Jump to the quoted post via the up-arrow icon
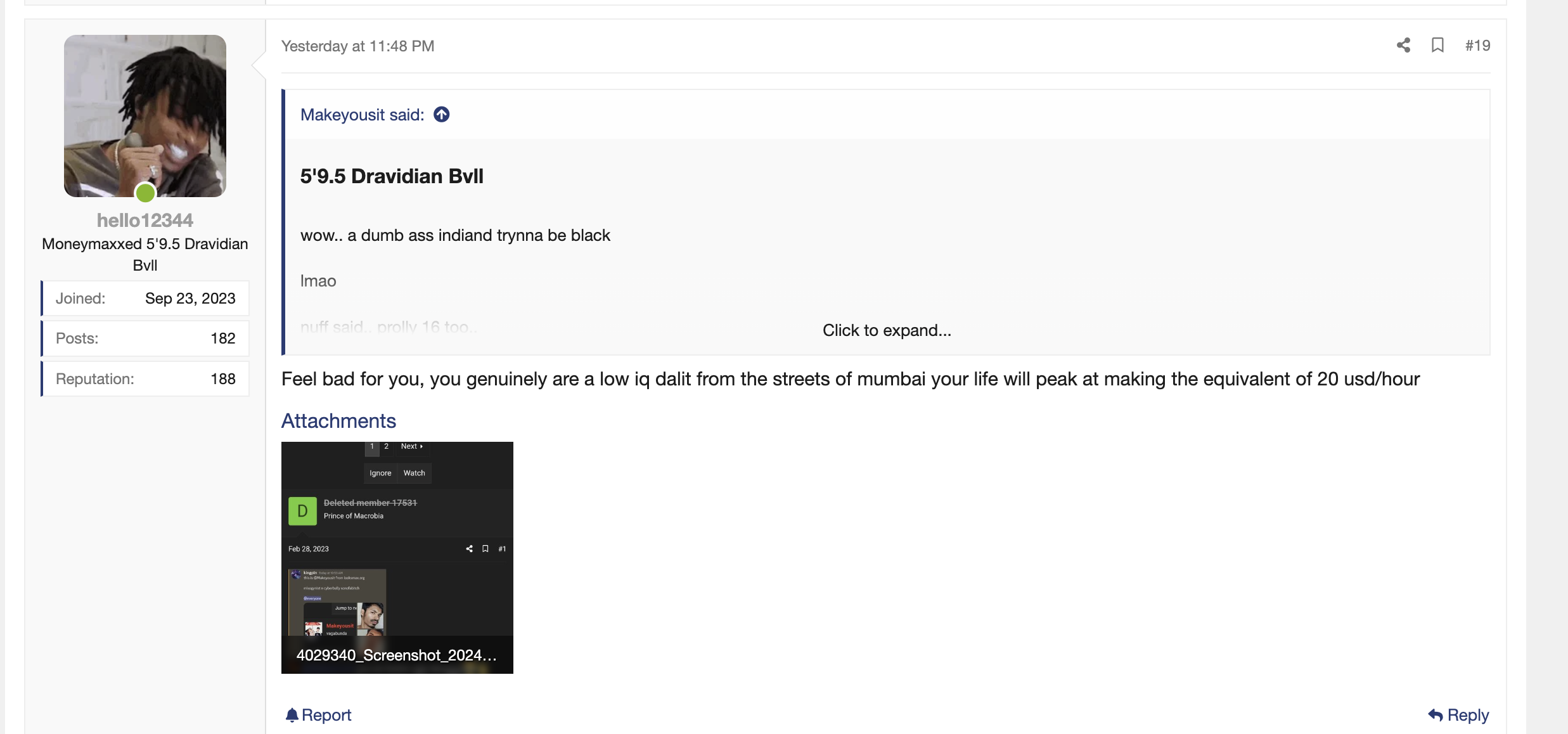 [x=442, y=115]
